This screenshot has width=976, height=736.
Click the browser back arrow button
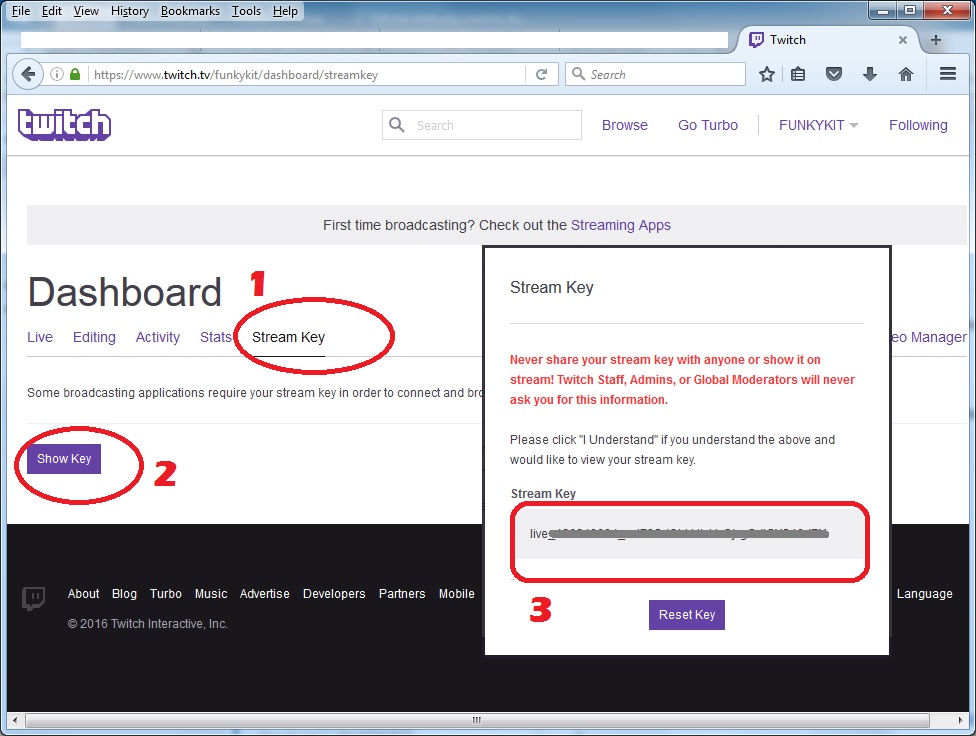click(x=28, y=75)
